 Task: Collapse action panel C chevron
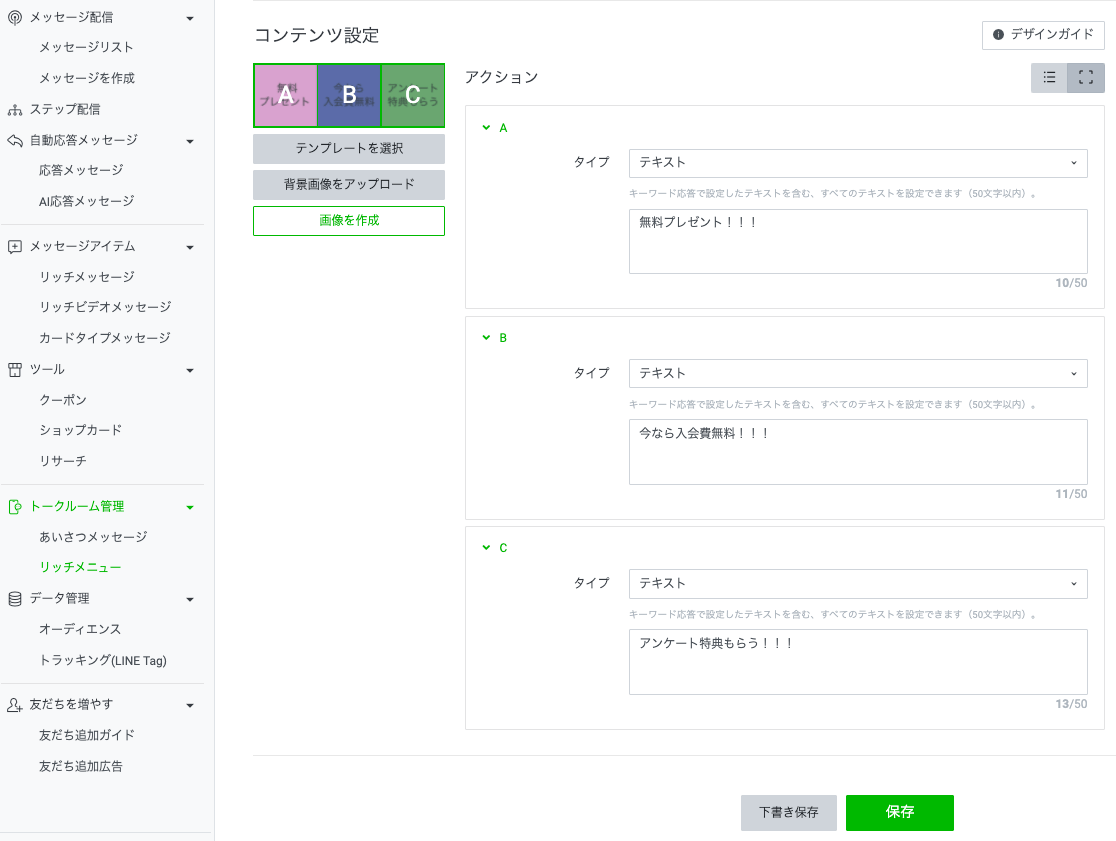click(x=486, y=547)
